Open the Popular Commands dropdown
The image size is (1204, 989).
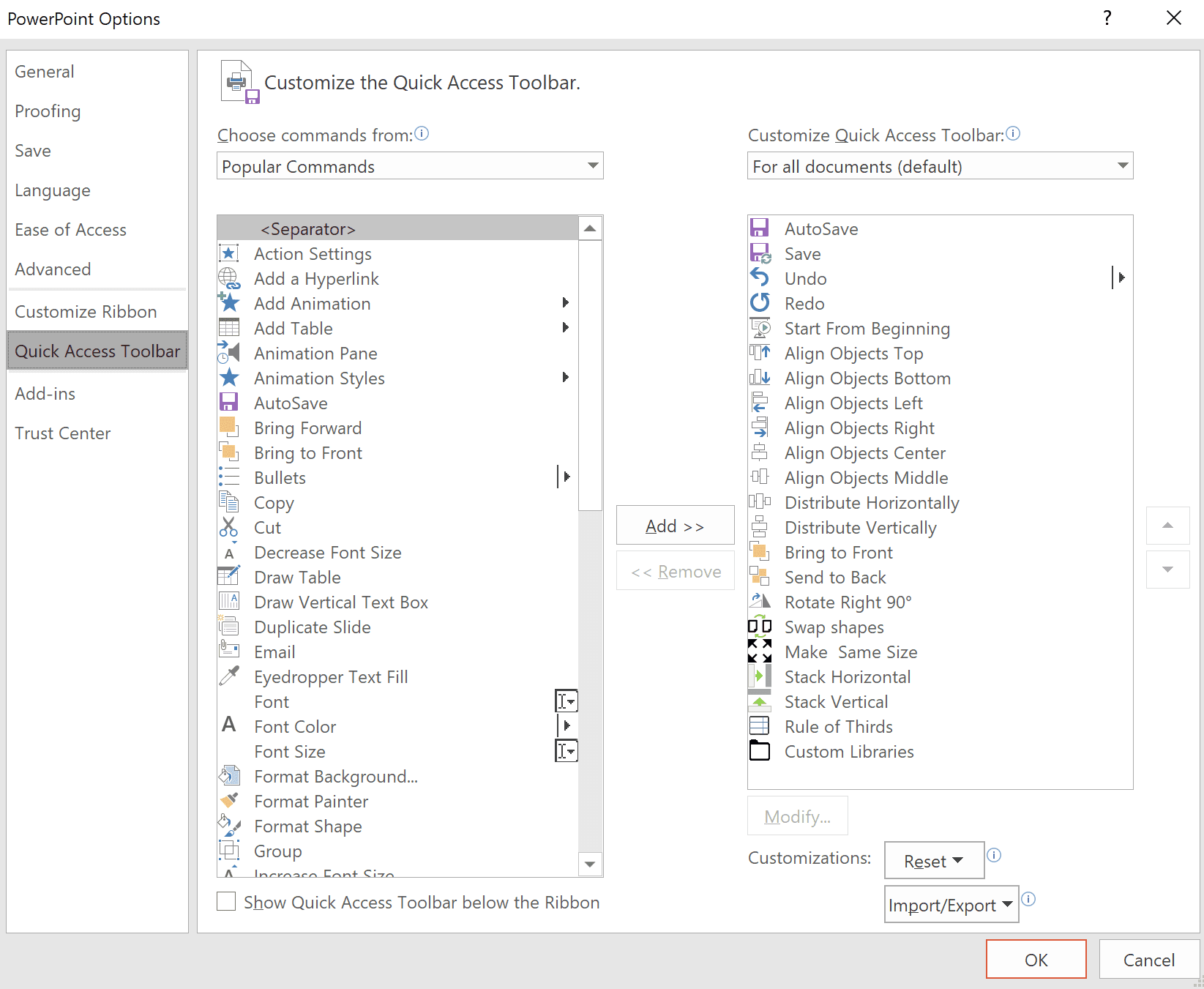410,166
